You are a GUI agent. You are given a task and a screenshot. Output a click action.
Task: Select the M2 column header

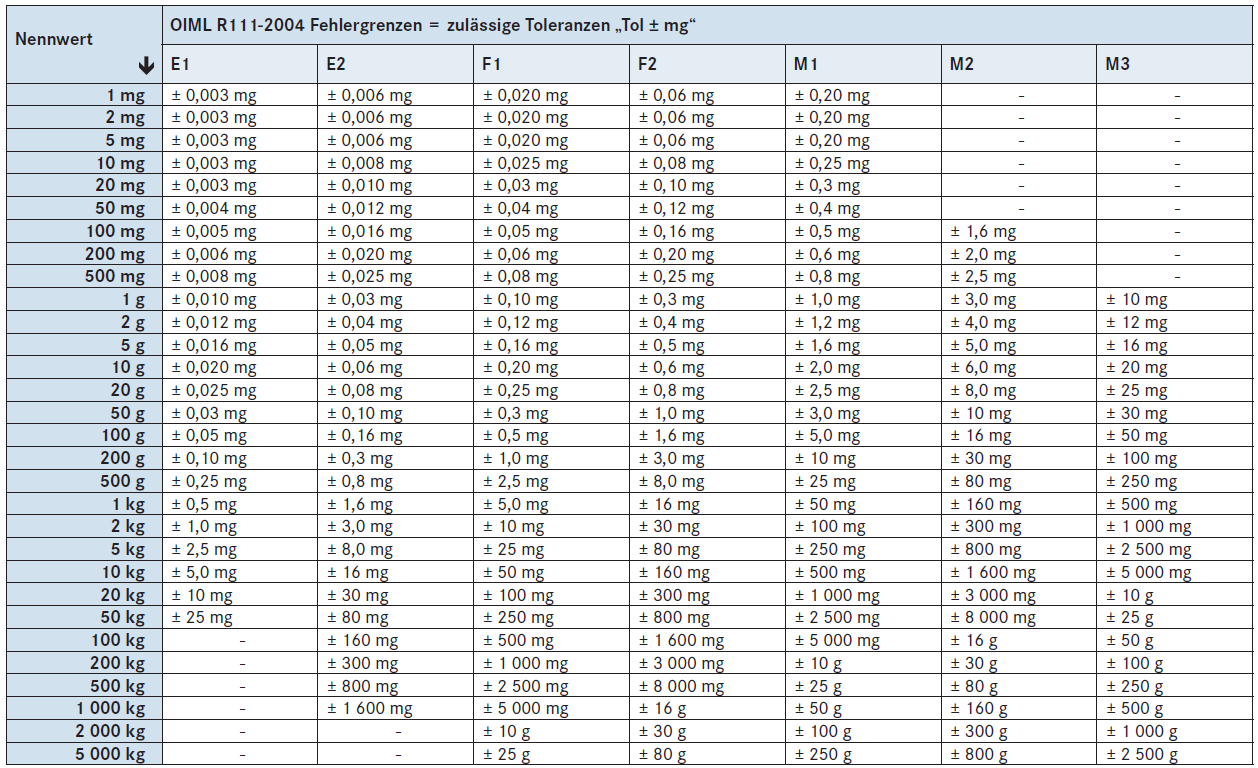click(962, 65)
